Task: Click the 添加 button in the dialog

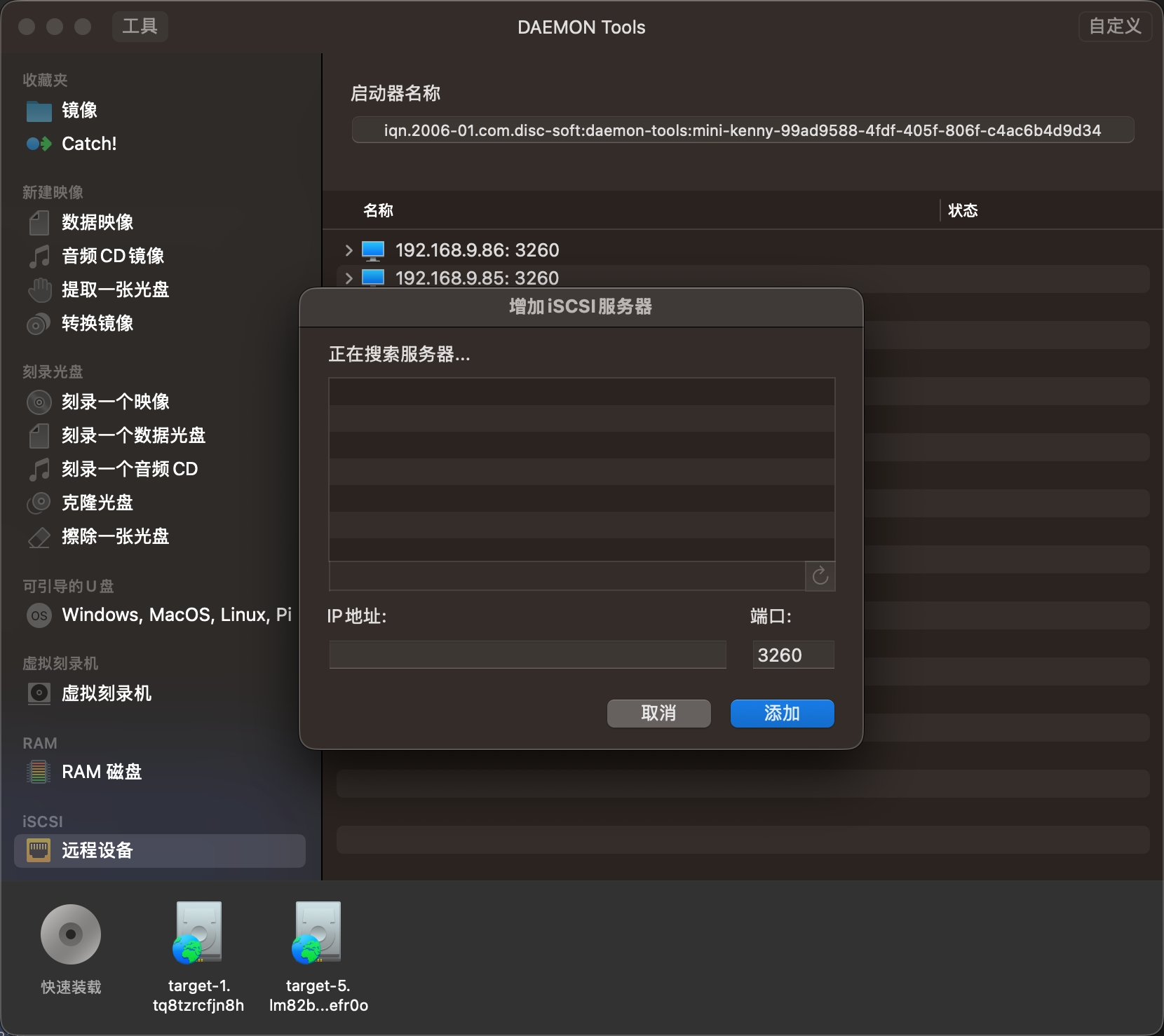Action: (783, 714)
